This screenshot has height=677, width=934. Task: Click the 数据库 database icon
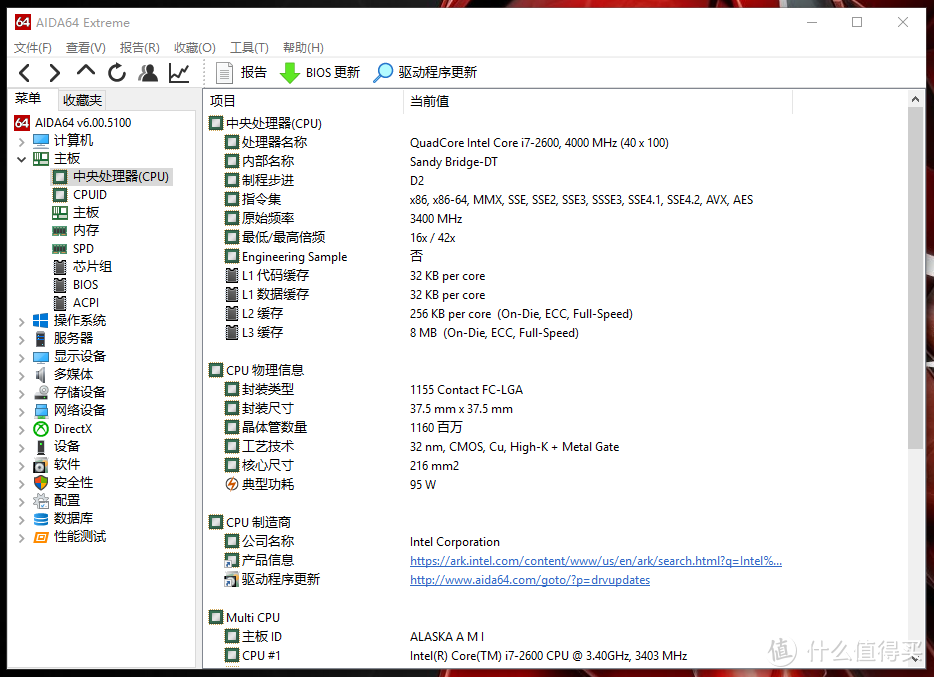coord(41,519)
